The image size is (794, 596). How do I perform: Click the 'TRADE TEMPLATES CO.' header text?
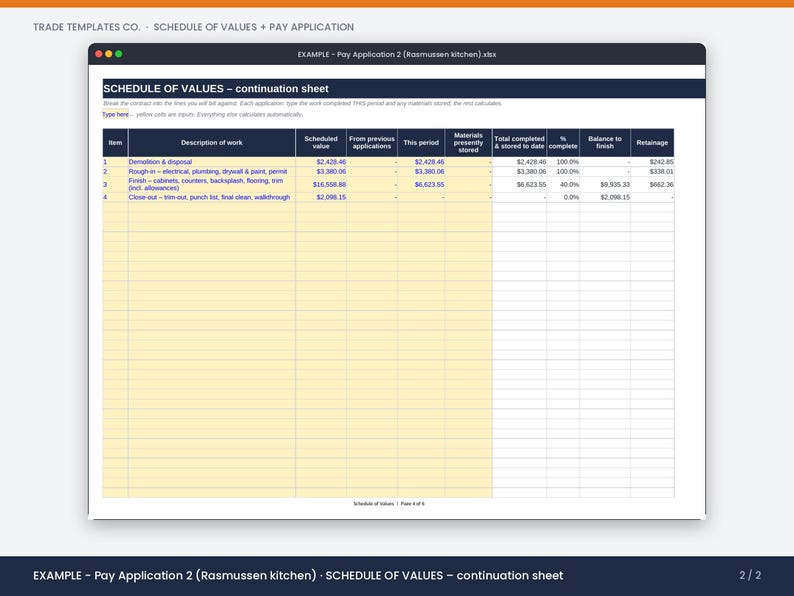[x=87, y=27]
